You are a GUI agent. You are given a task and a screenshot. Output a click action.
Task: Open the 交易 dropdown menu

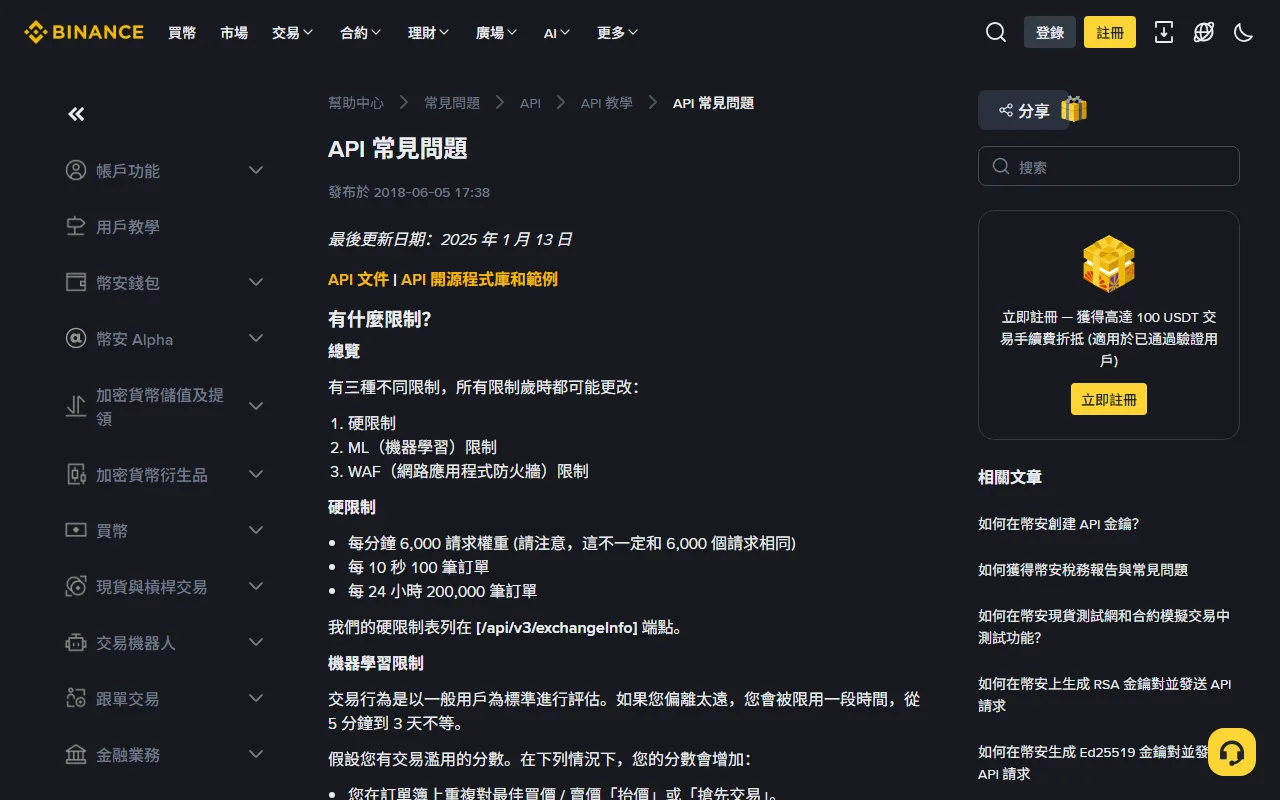pos(293,32)
